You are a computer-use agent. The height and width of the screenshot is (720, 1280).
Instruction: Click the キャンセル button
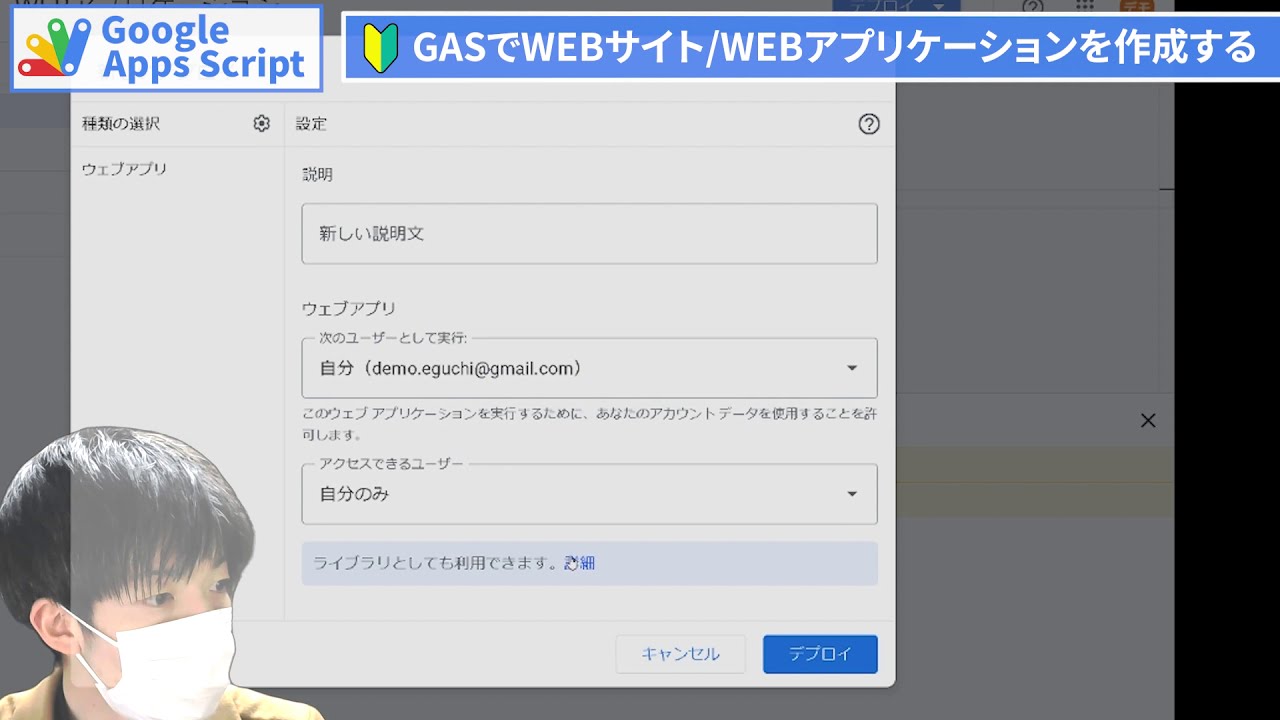pos(680,654)
